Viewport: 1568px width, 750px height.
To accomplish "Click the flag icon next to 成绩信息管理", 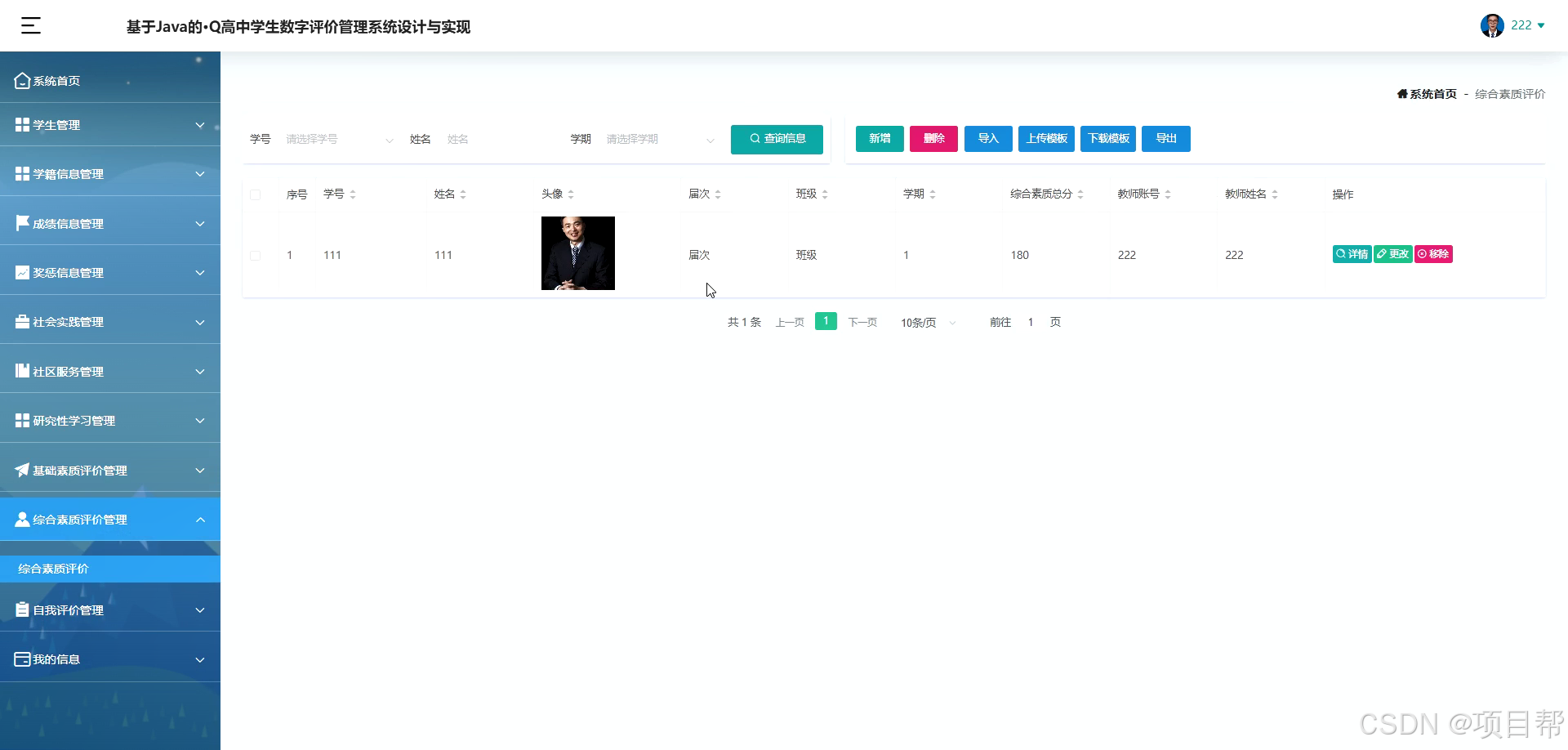I will 23,223.
